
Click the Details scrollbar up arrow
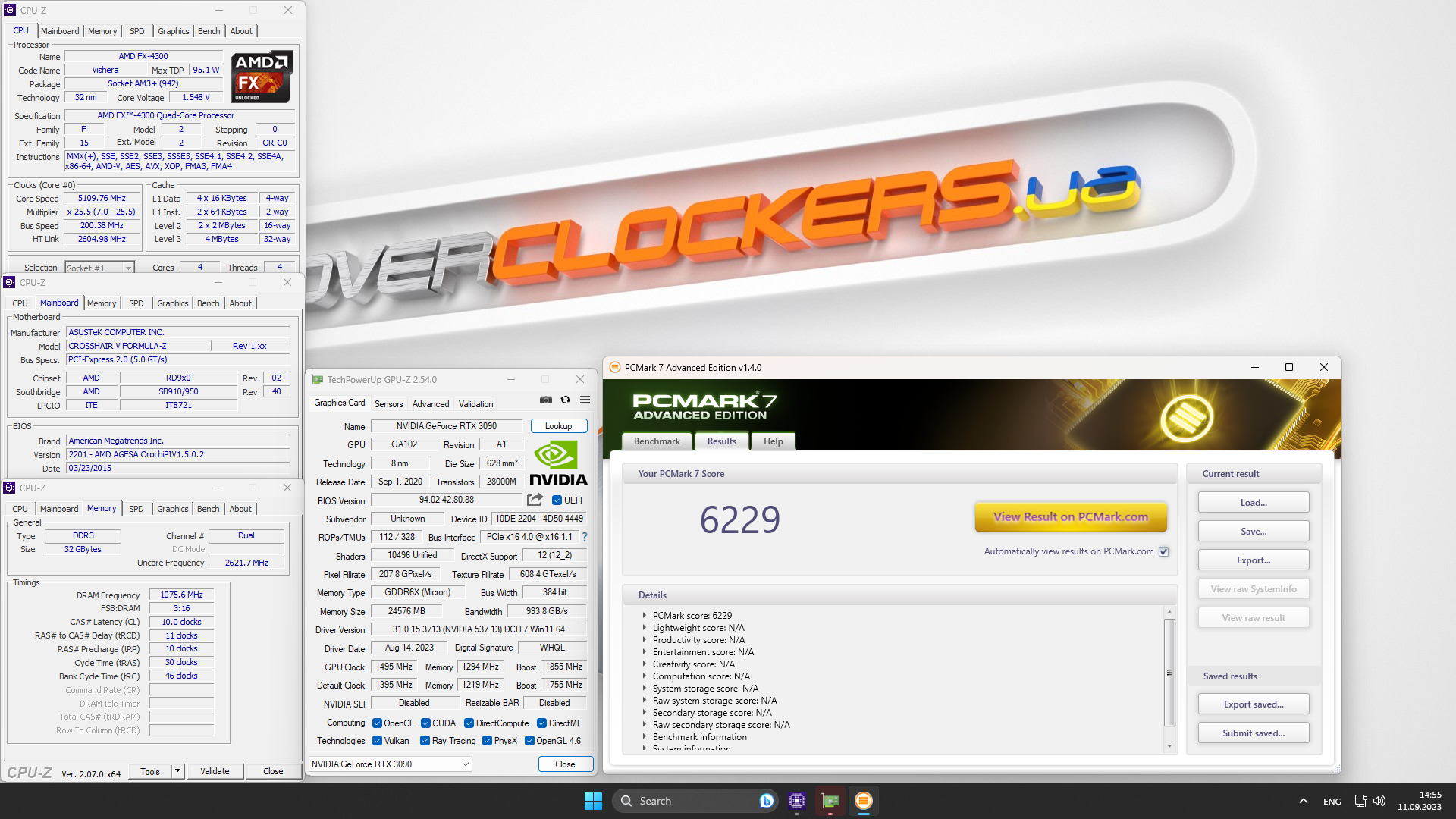pos(1169,612)
